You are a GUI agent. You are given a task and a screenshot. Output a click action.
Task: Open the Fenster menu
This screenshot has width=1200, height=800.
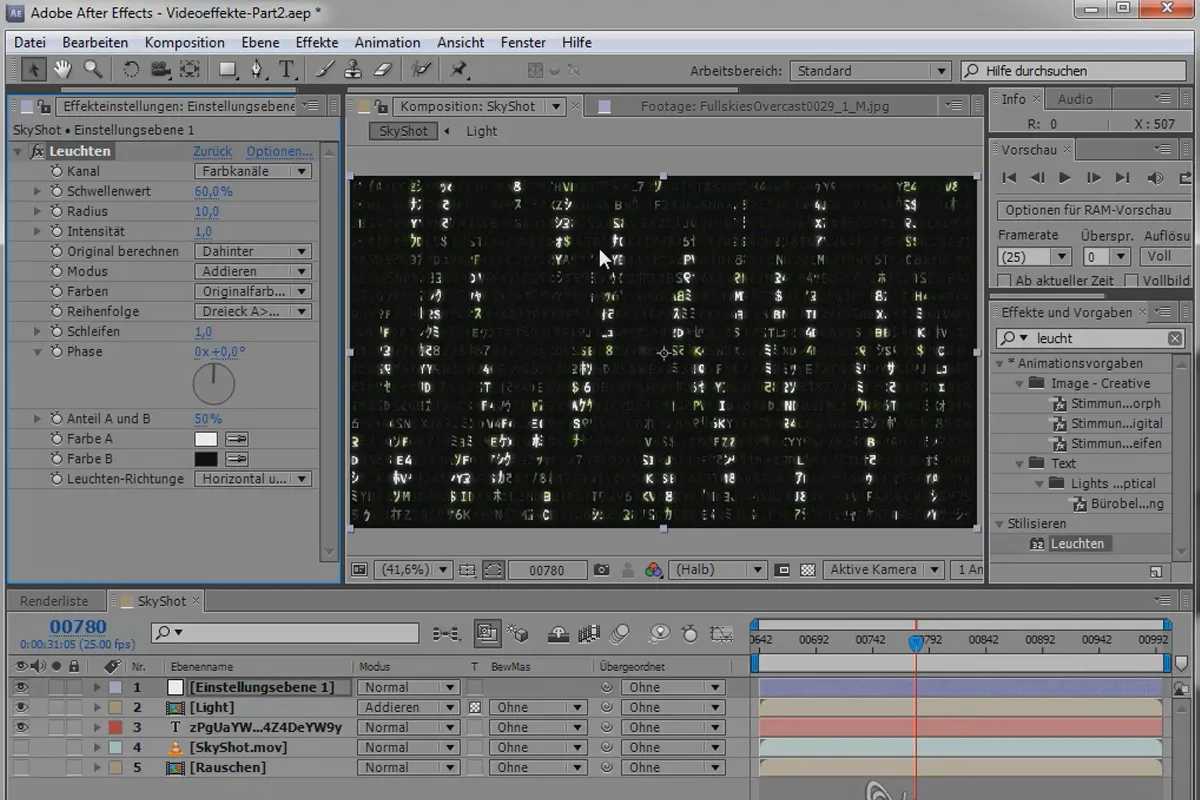(523, 42)
